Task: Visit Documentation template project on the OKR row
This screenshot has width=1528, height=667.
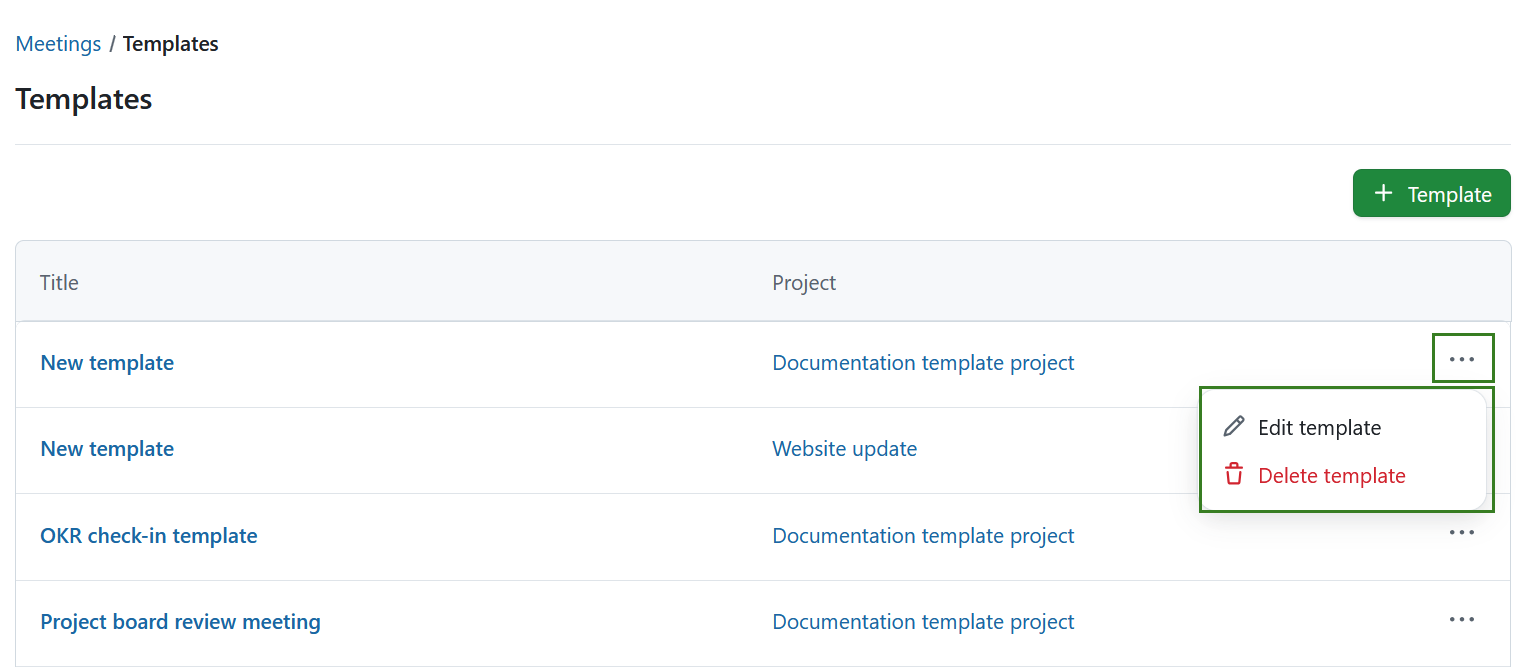Action: pos(922,535)
